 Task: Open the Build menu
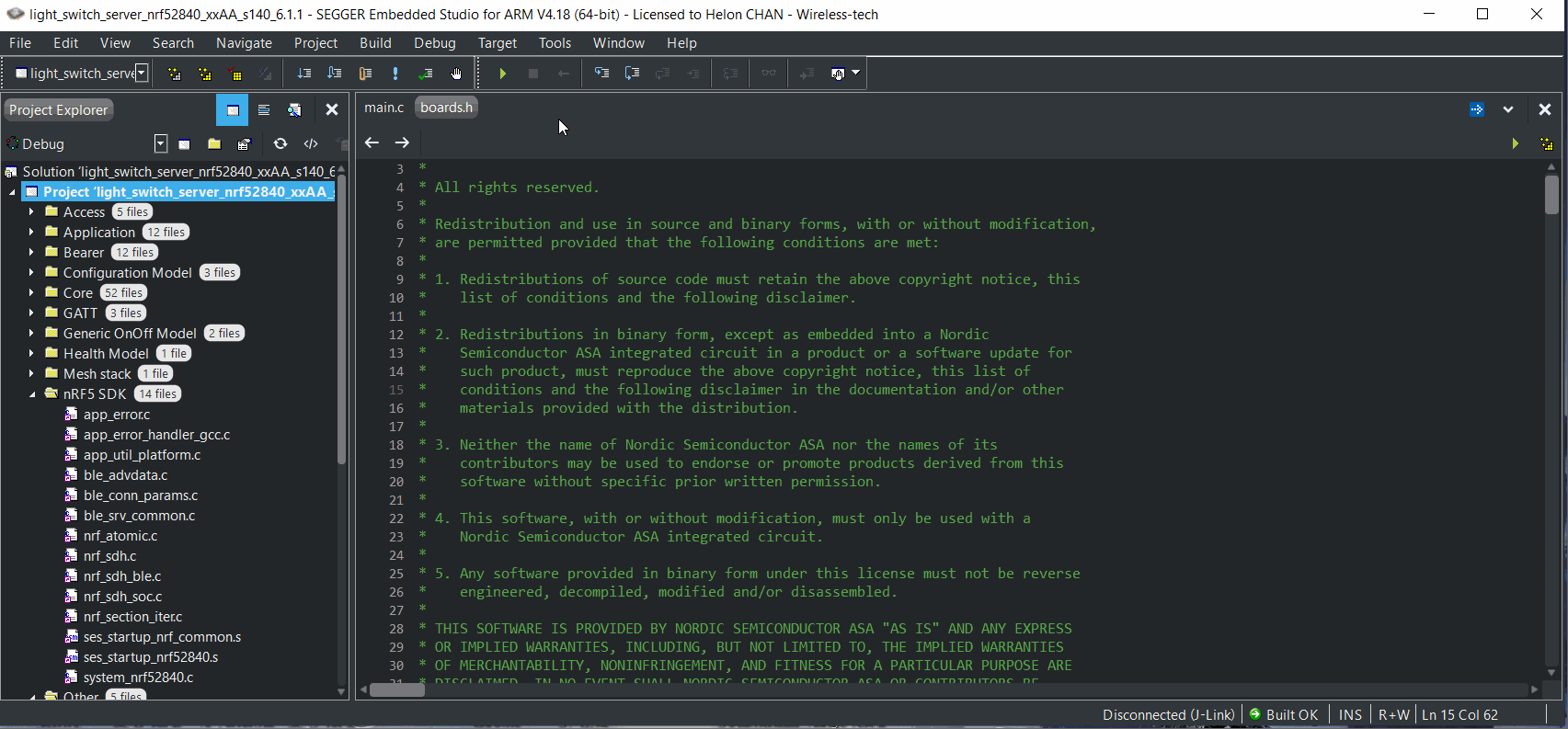coord(375,43)
